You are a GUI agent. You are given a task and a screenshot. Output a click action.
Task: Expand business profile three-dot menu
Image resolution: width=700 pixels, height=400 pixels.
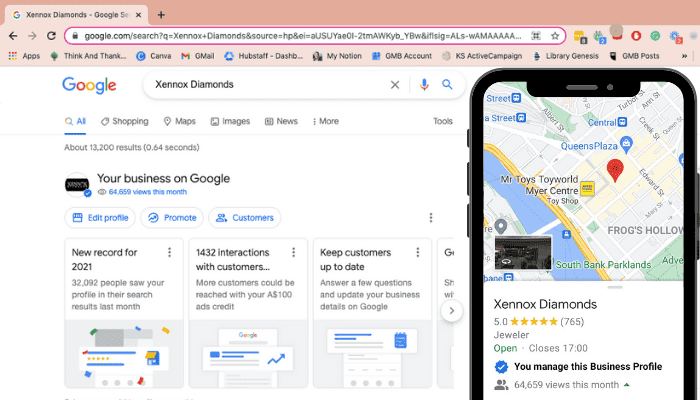431,218
